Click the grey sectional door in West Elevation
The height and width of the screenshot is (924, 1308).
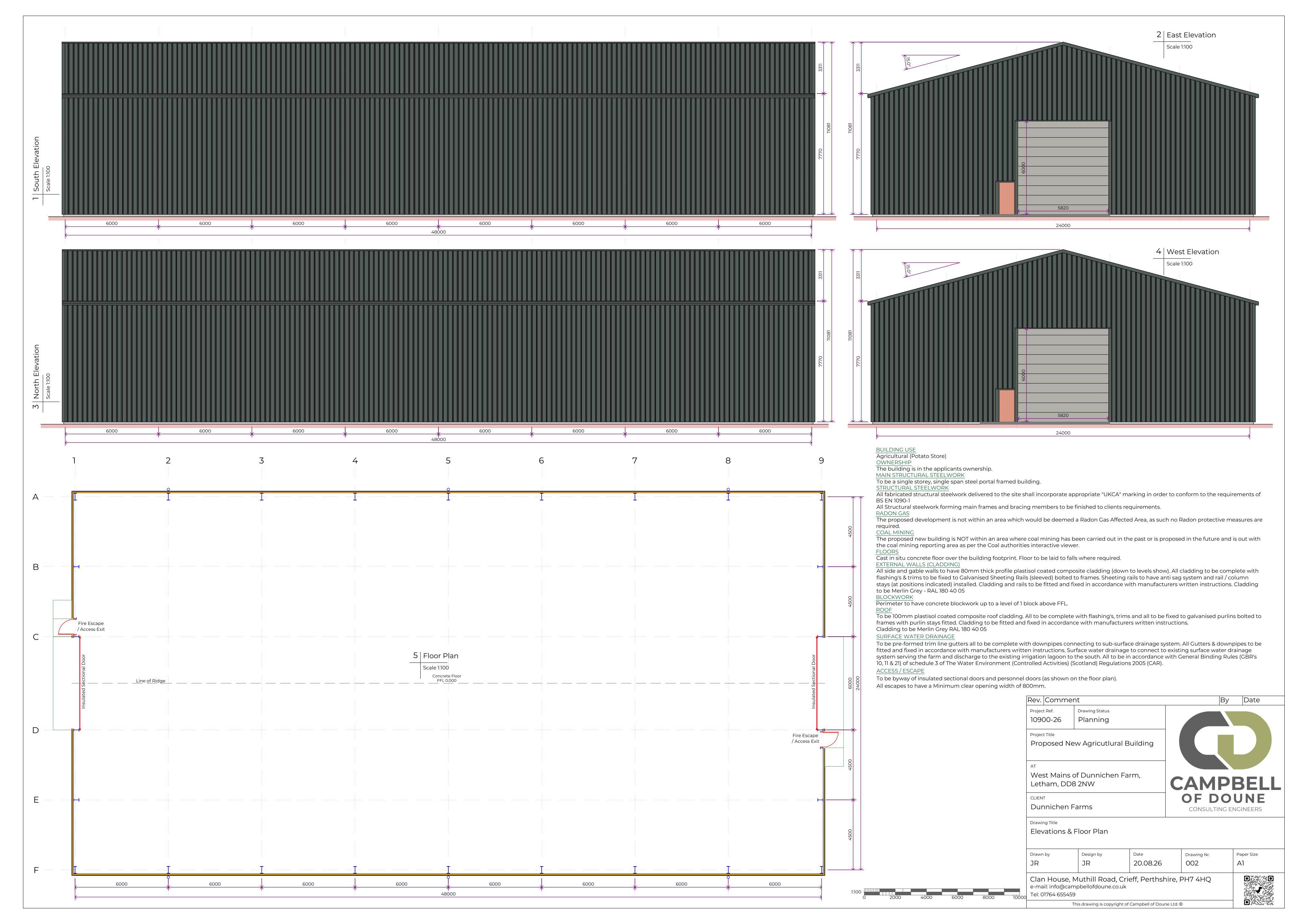click(x=1064, y=375)
